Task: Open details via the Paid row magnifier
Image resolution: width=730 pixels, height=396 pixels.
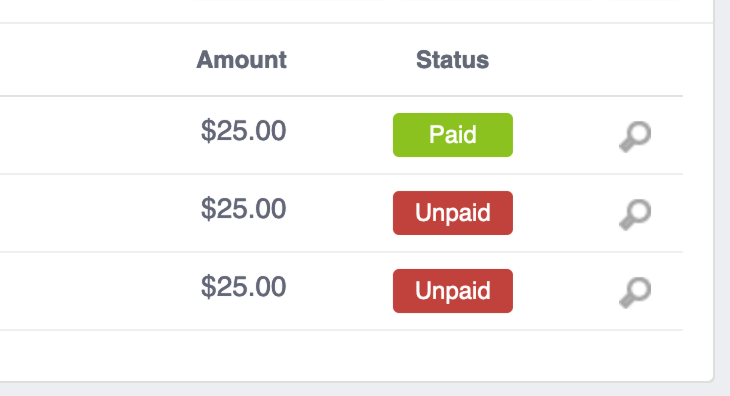Action: tap(635, 136)
